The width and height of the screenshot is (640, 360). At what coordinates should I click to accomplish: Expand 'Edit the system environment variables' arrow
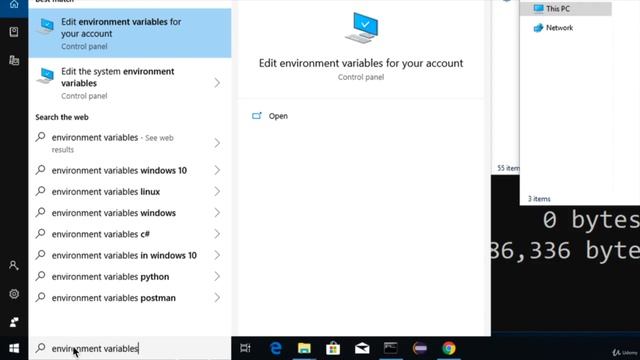pos(217,83)
